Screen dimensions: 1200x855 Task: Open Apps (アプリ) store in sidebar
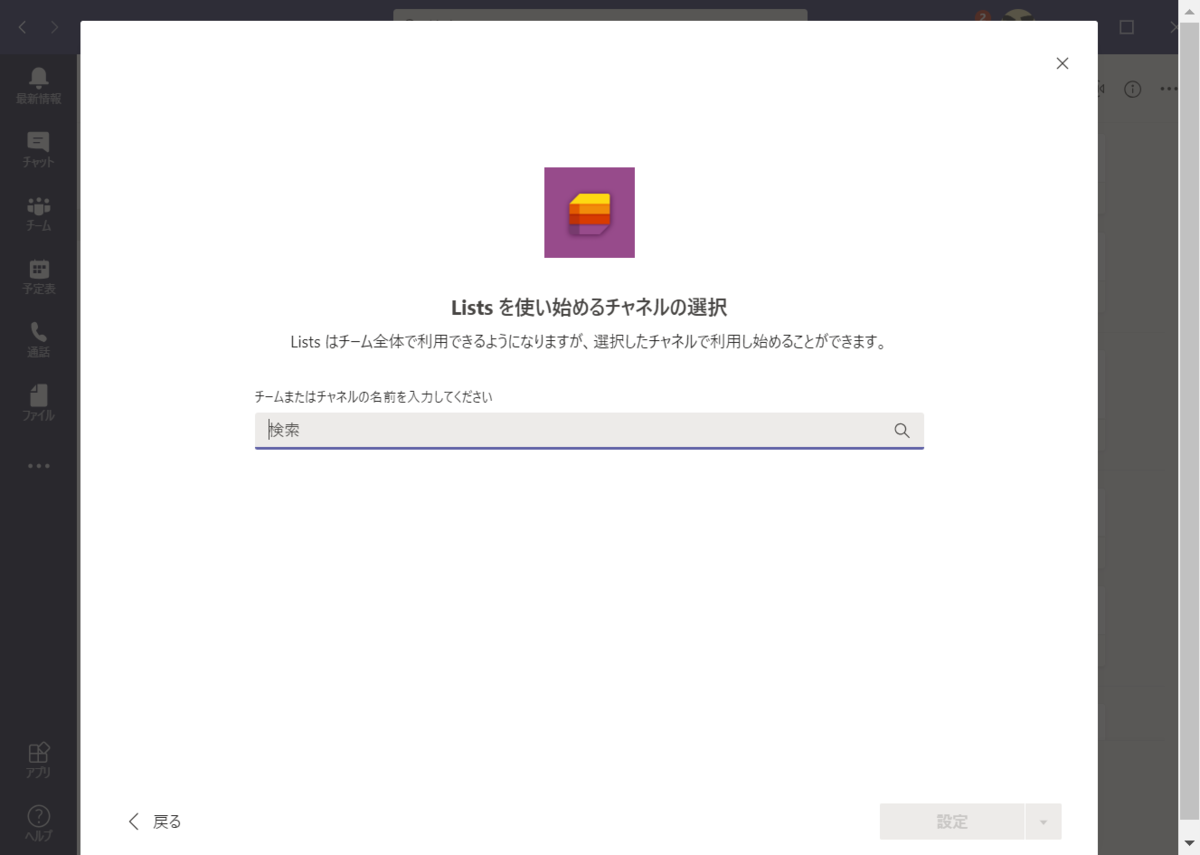click(39, 760)
